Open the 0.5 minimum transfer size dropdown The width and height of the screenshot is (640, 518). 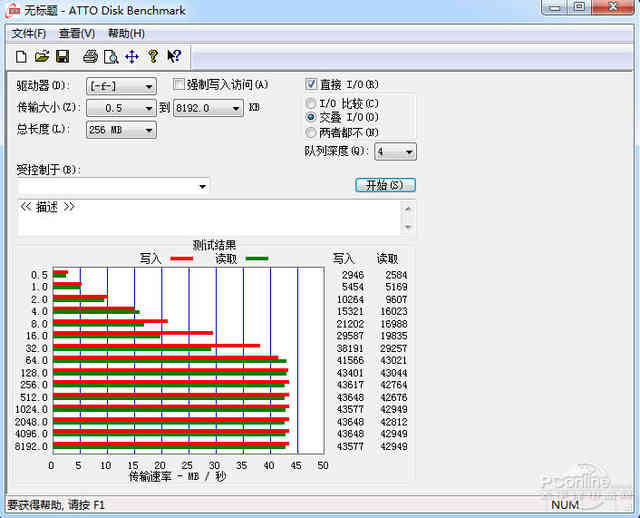pyautogui.click(x=121, y=108)
